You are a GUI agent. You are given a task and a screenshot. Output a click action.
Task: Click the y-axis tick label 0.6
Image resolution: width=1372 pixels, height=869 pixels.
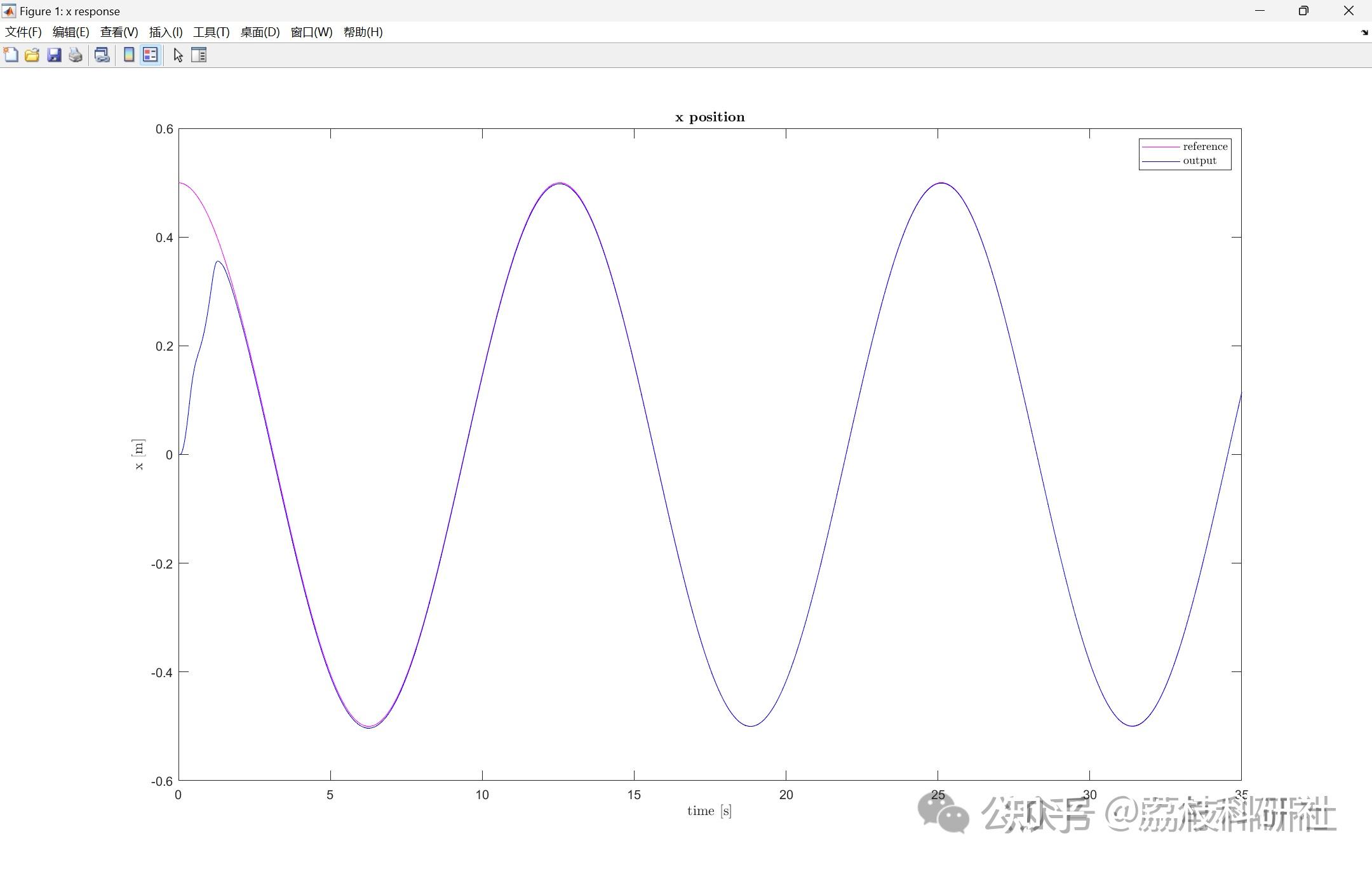165,129
